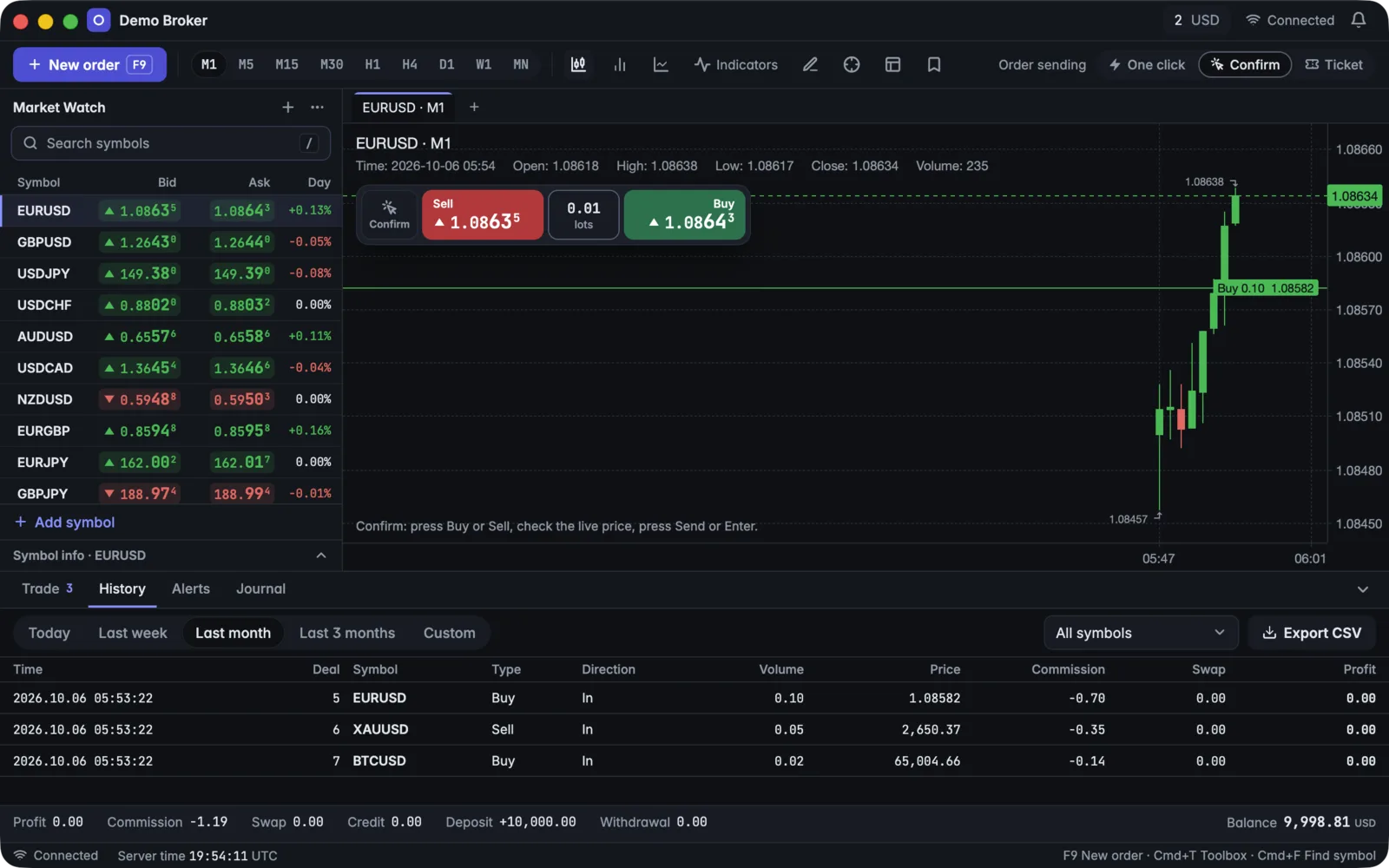The width and height of the screenshot is (1389, 868).
Task: Switch to bar chart type icon
Action: point(620,64)
